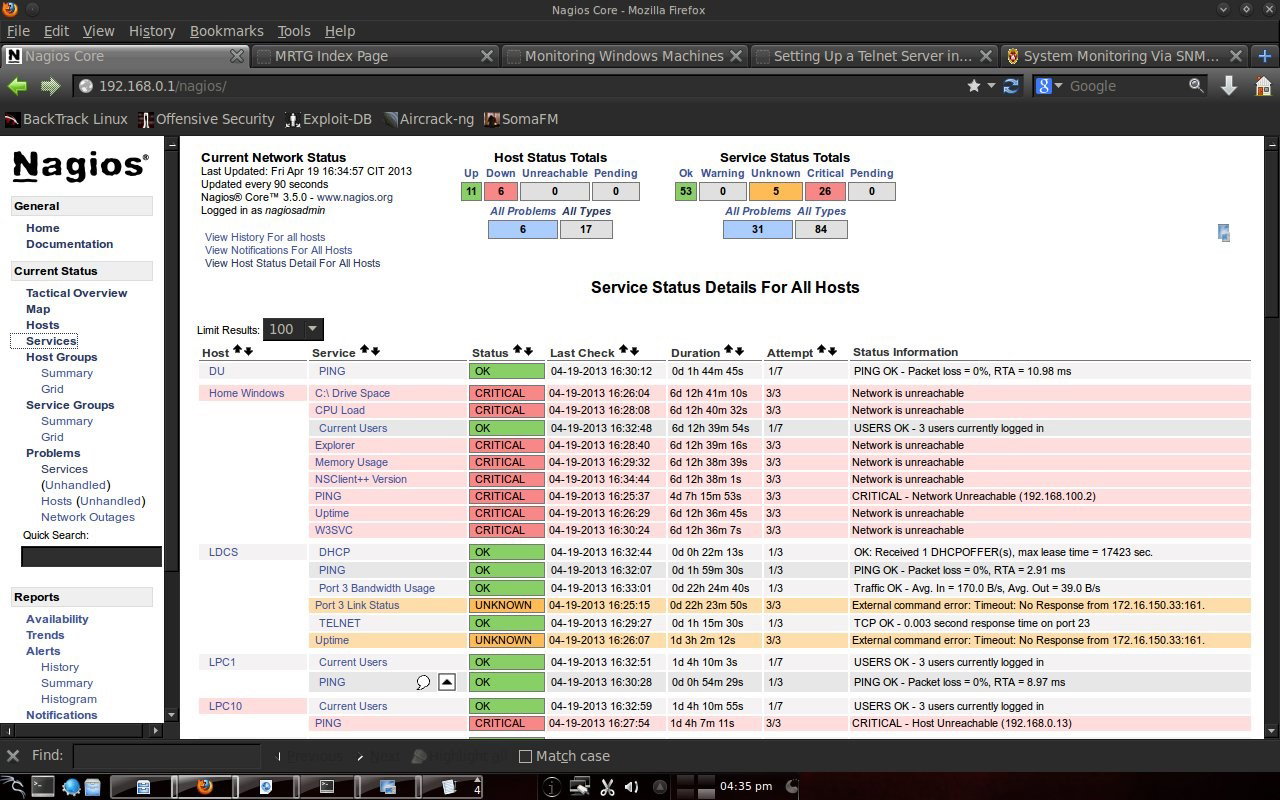Click Firefox back arrow button
1280x800 pixels.
(x=17, y=86)
